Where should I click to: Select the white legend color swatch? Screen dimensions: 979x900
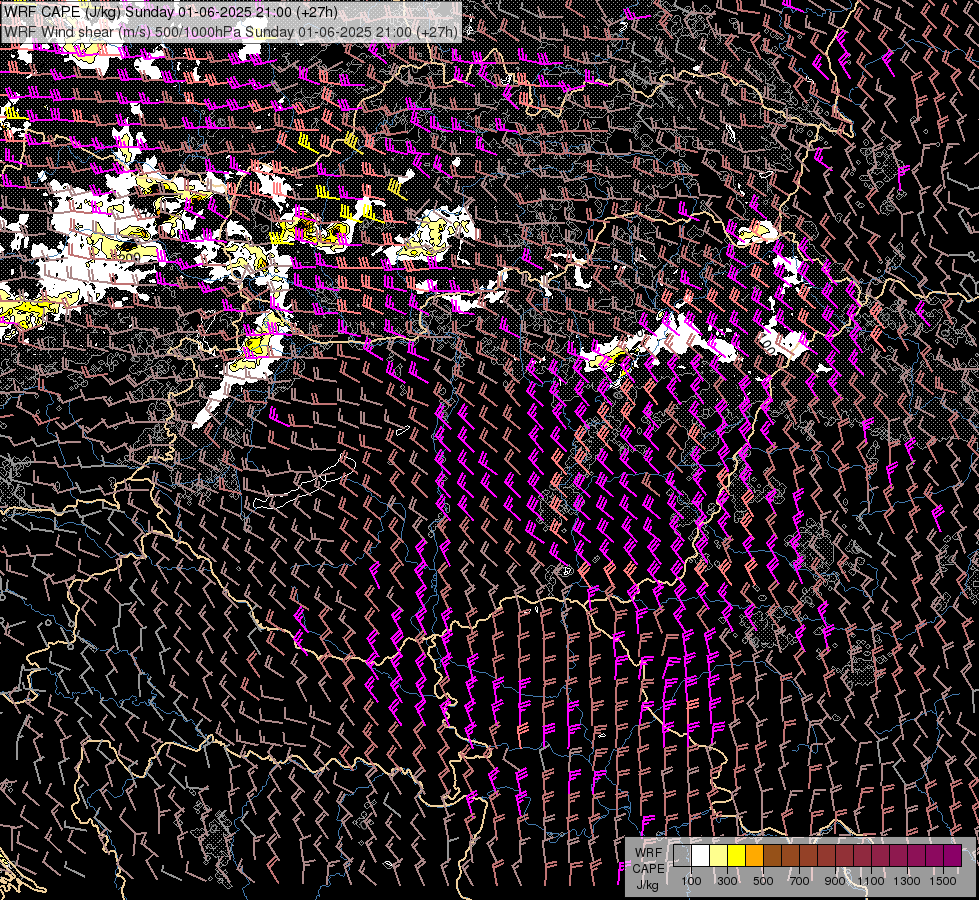click(701, 856)
